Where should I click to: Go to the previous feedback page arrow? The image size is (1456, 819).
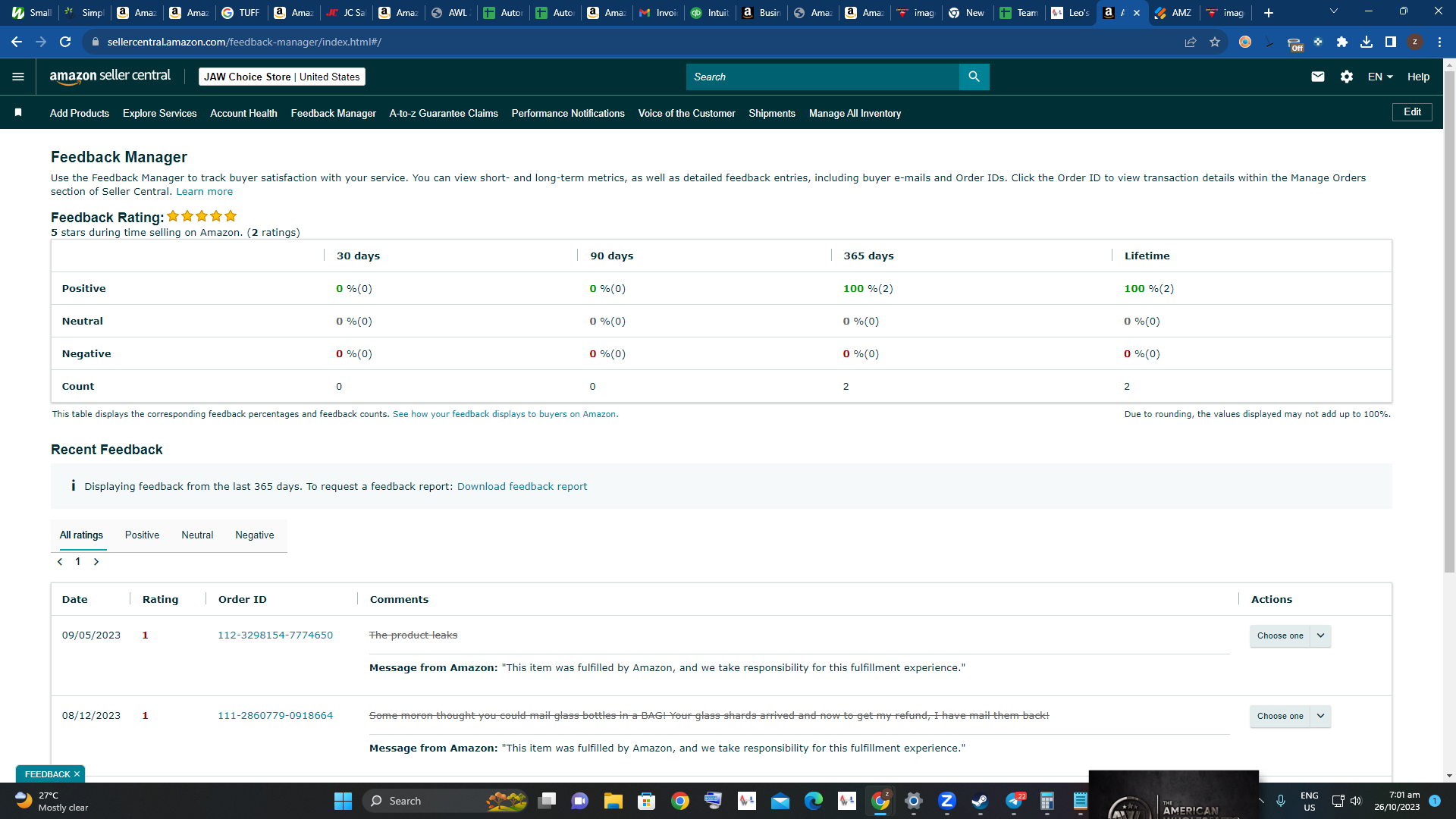tap(60, 562)
